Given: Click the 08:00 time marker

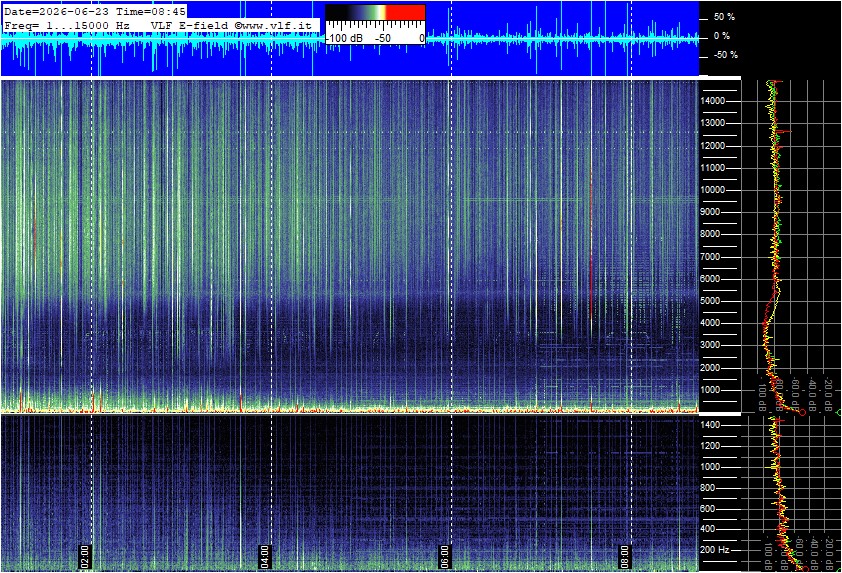Looking at the screenshot, I should pos(624,556).
